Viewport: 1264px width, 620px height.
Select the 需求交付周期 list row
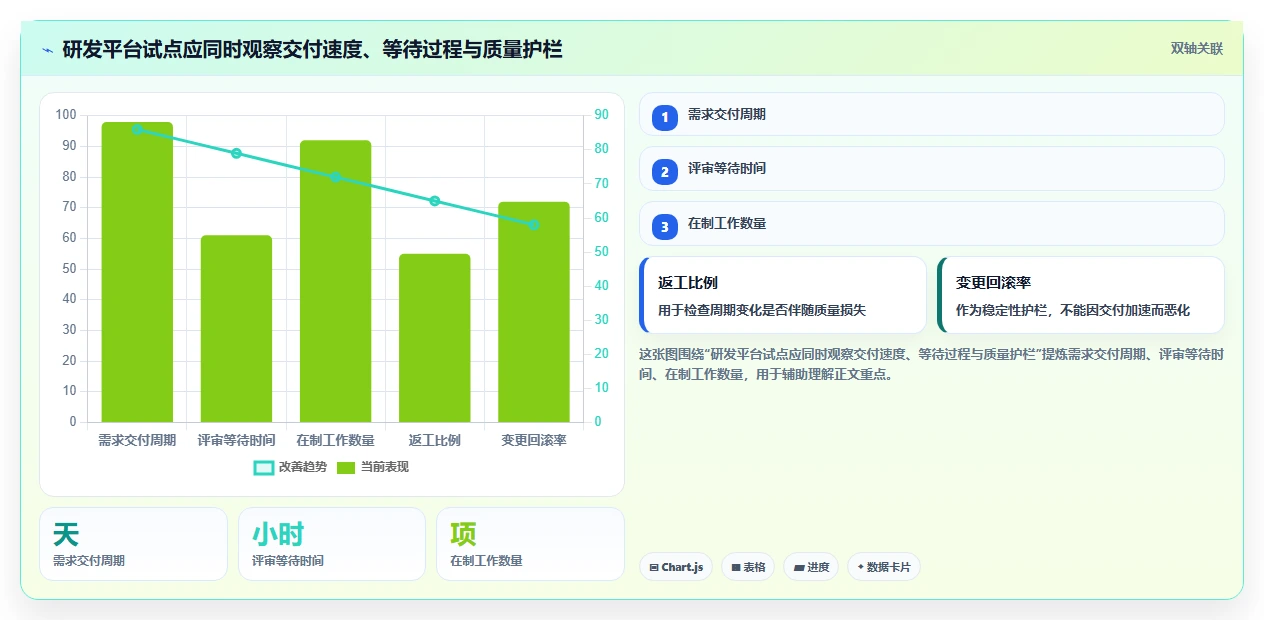point(932,114)
